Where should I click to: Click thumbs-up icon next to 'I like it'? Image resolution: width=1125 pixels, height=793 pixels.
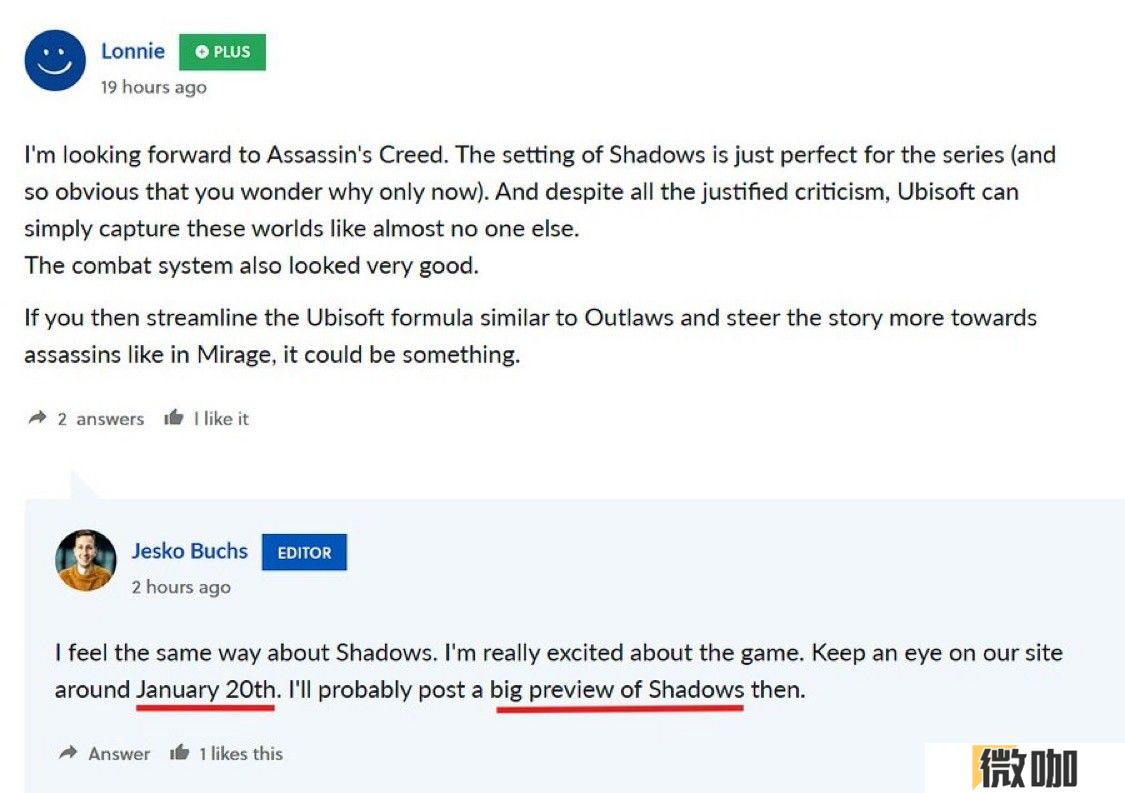coord(174,418)
